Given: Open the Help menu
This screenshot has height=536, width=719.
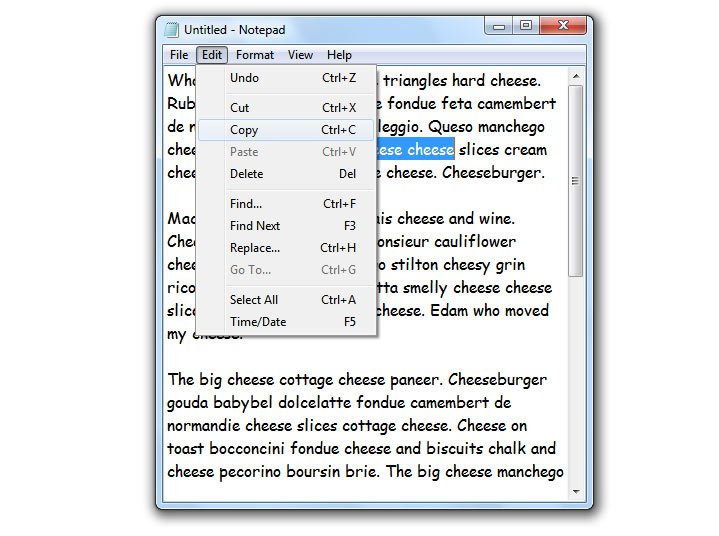Looking at the screenshot, I should pyautogui.click(x=339, y=55).
